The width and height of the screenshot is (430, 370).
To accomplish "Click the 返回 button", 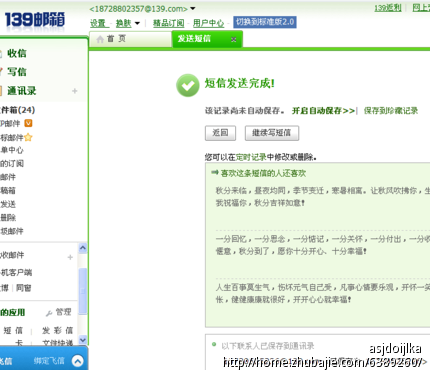I will (220, 133).
